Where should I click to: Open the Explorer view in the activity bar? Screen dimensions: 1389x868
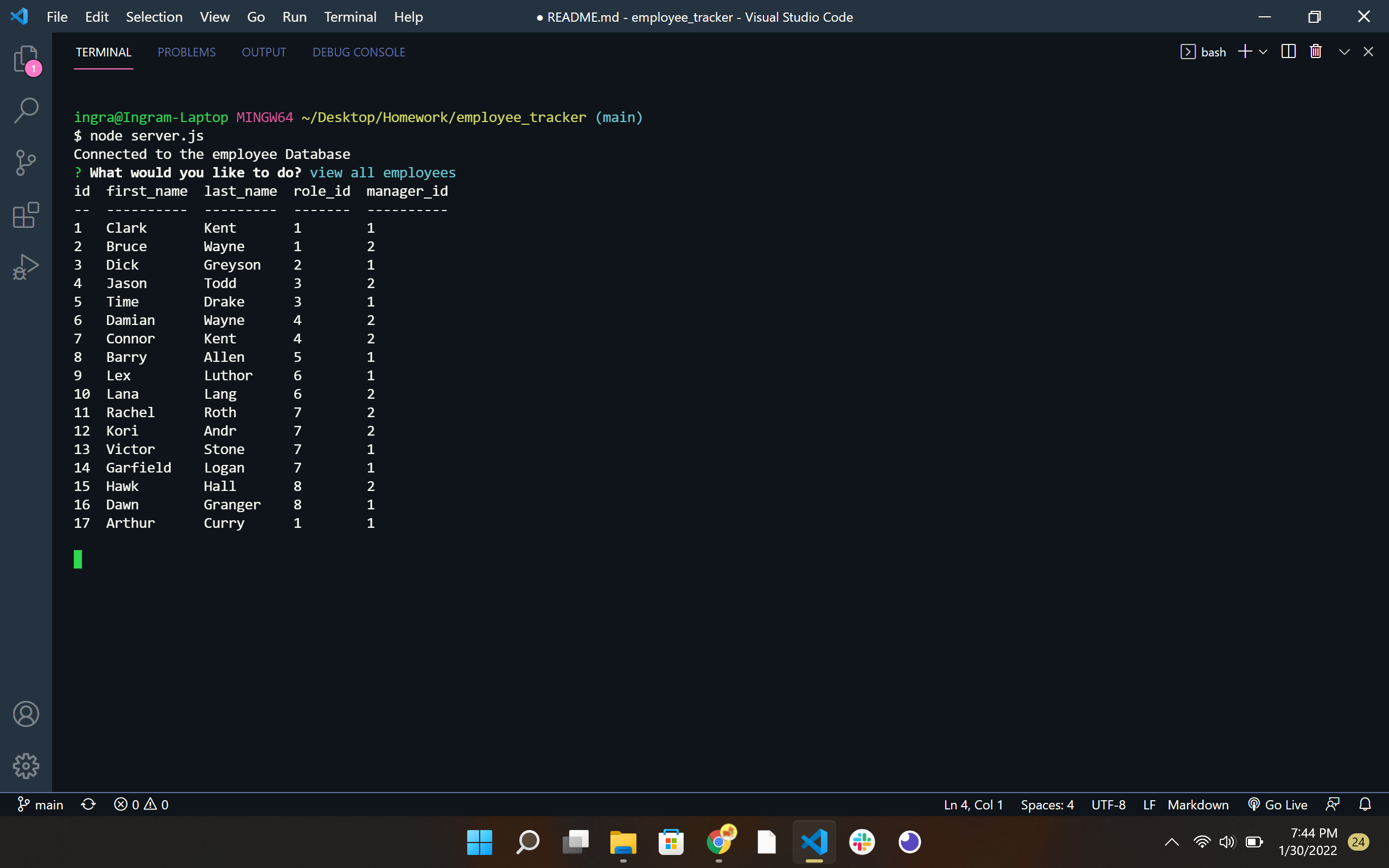click(x=26, y=60)
